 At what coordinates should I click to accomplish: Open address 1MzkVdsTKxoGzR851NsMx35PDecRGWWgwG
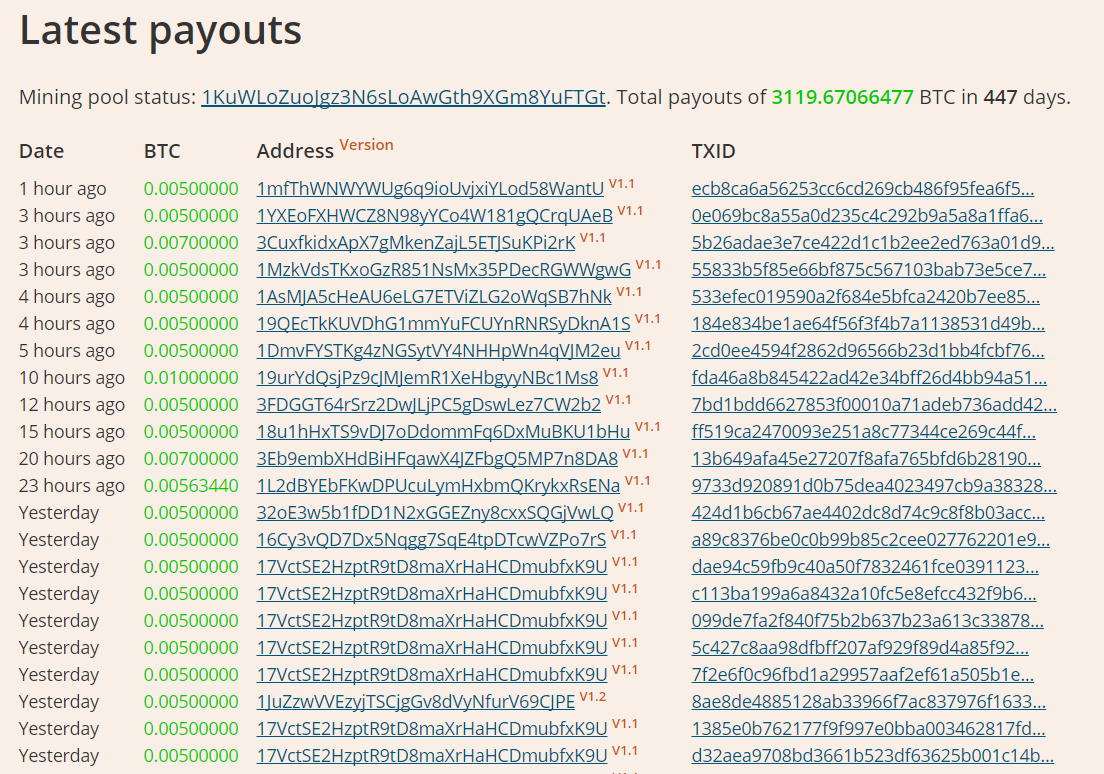click(x=444, y=270)
